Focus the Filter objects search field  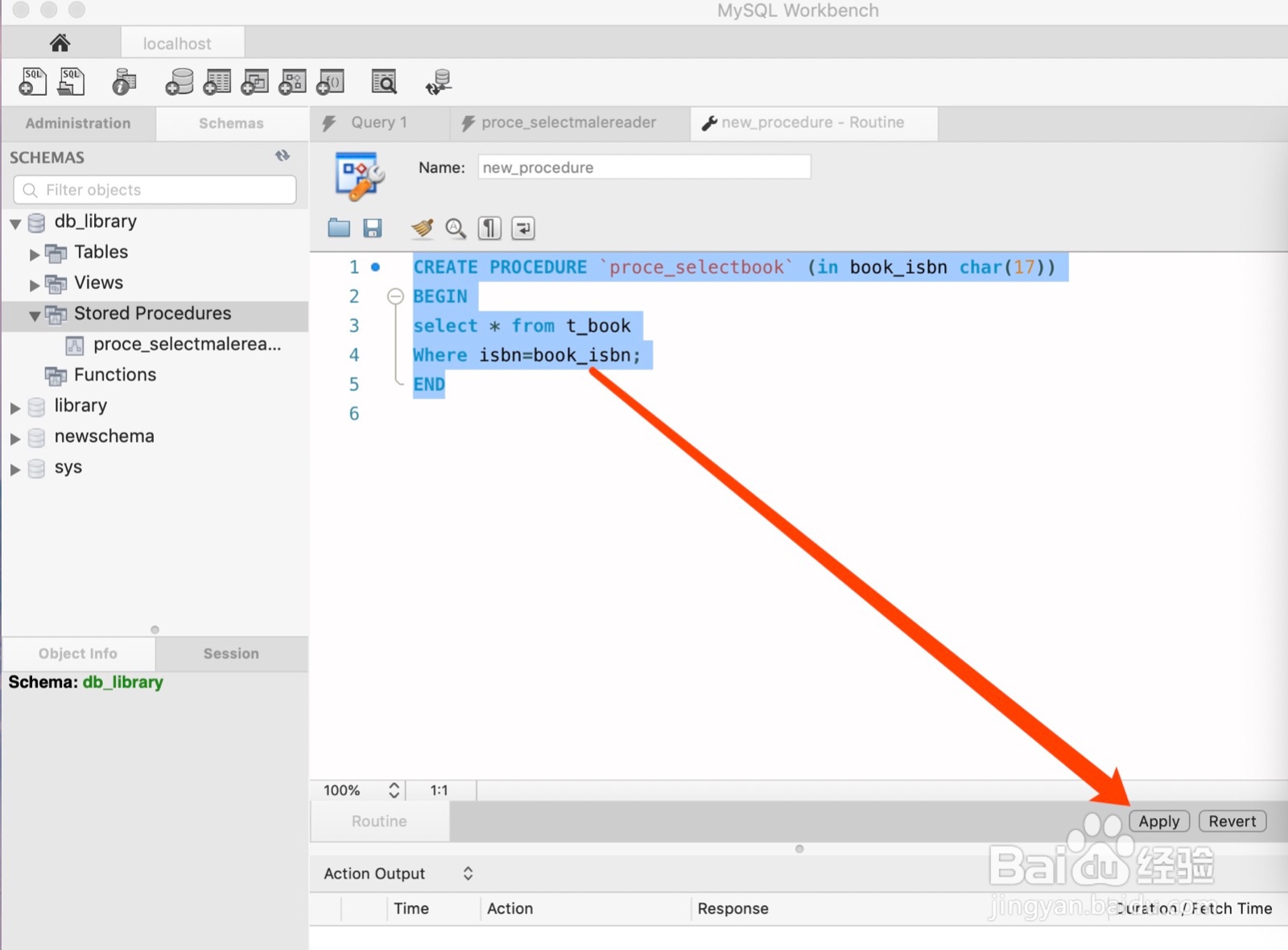[x=155, y=190]
